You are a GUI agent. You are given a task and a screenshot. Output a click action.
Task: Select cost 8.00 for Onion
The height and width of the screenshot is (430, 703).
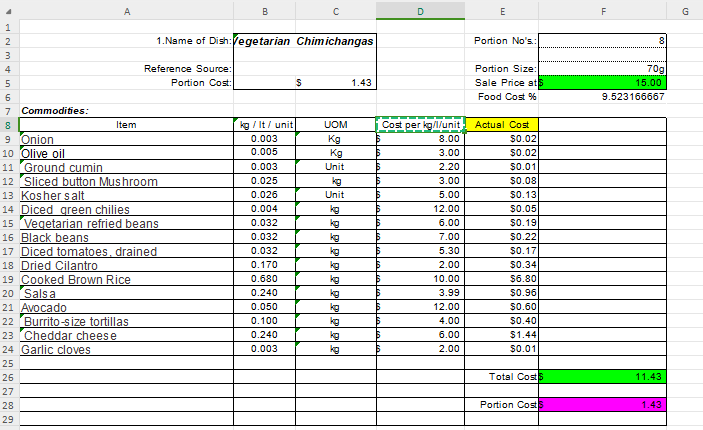(420, 139)
